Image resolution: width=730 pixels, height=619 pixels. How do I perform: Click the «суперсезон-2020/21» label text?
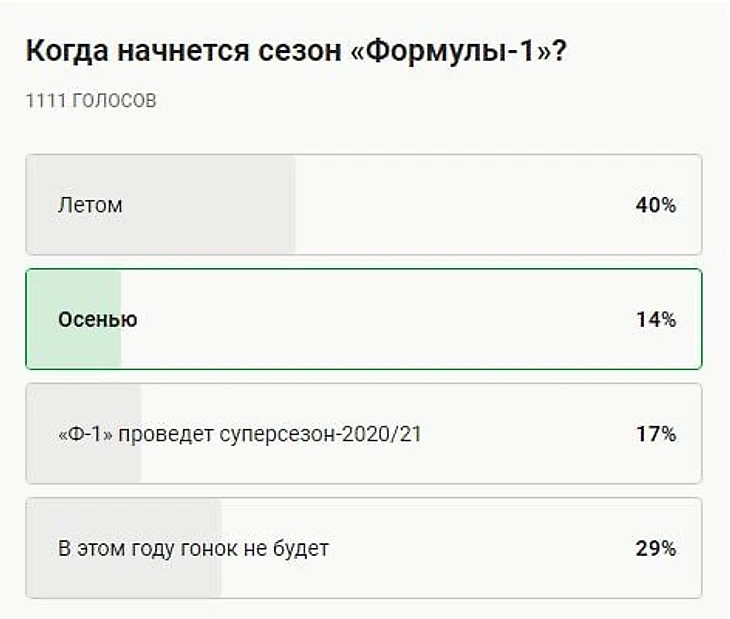coord(328,434)
